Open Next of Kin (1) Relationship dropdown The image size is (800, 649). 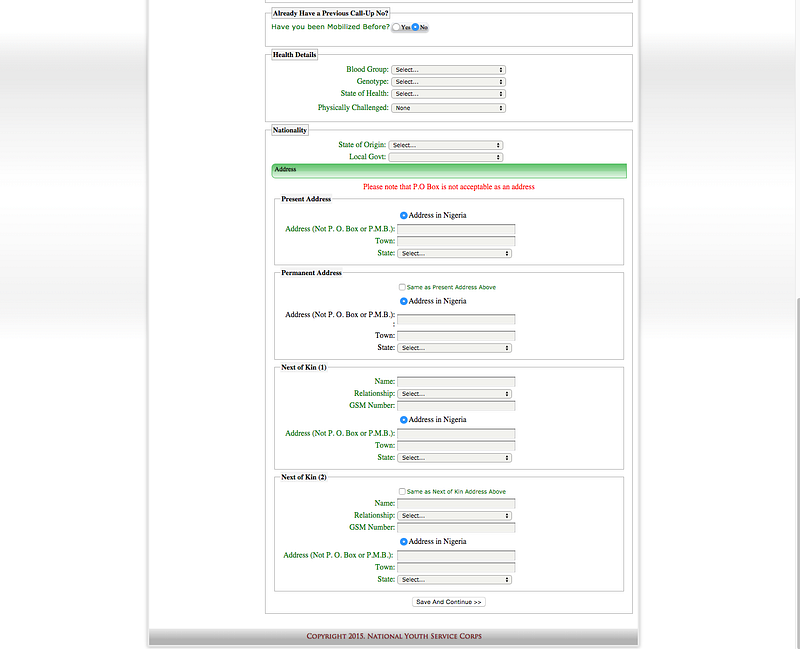click(x=455, y=393)
